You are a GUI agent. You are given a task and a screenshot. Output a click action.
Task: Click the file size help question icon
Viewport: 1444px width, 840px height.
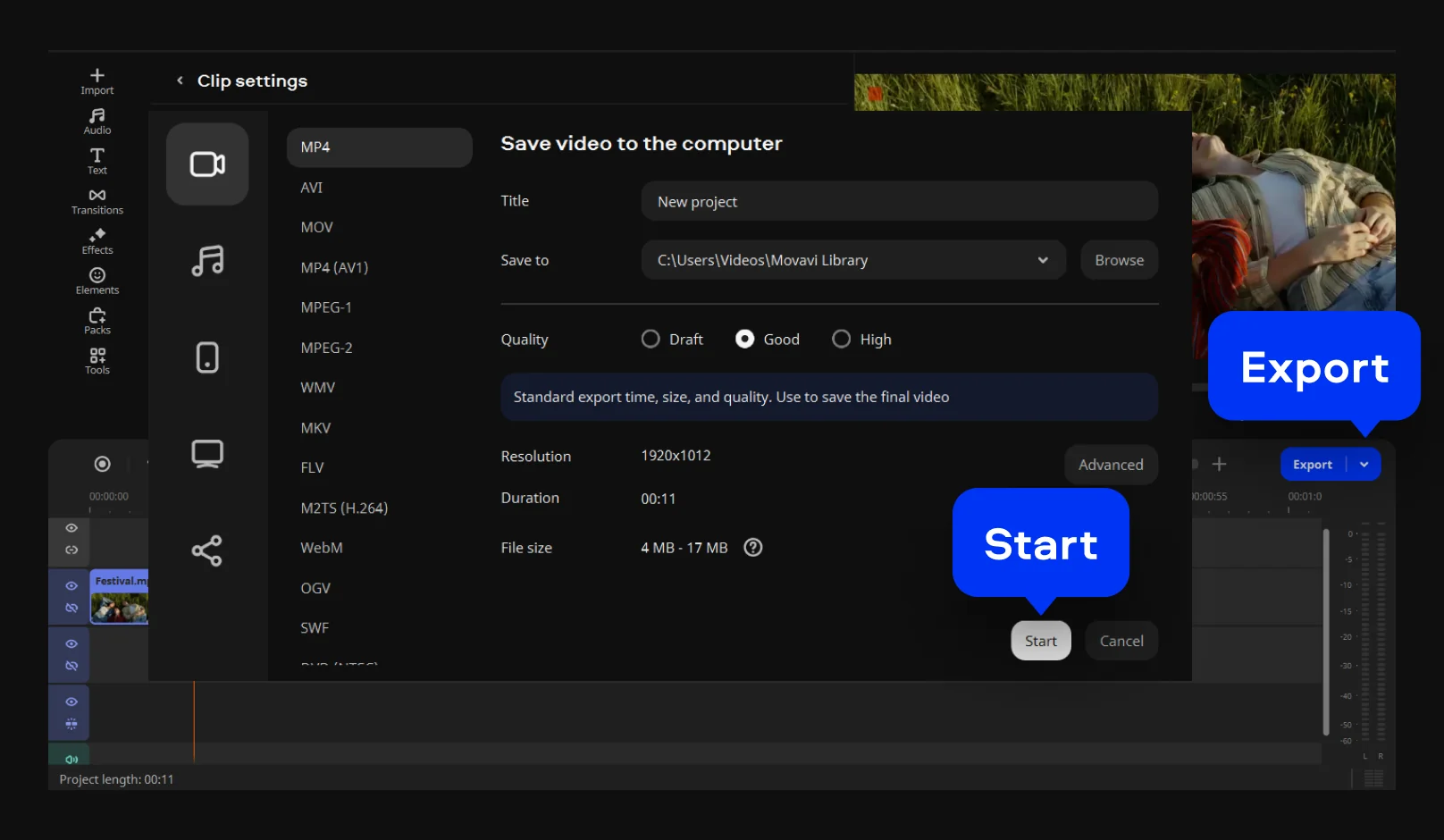753,548
